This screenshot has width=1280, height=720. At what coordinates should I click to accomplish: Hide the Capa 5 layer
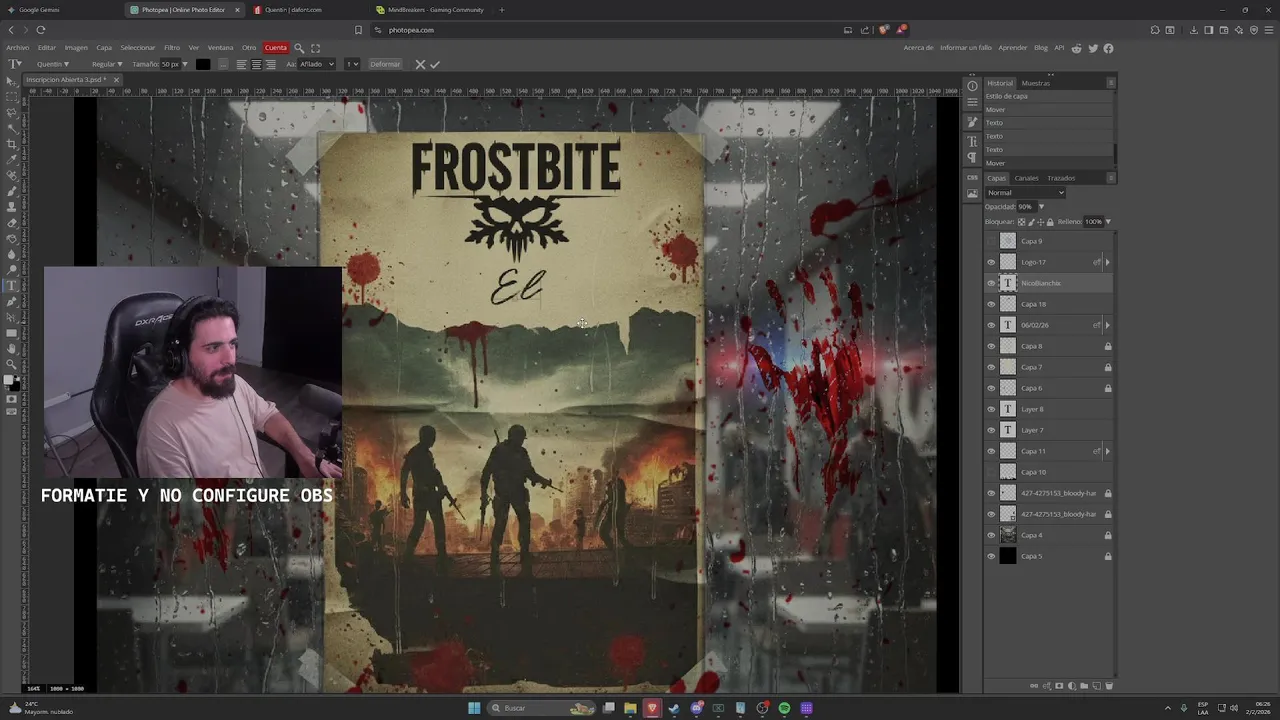coord(991,556)
